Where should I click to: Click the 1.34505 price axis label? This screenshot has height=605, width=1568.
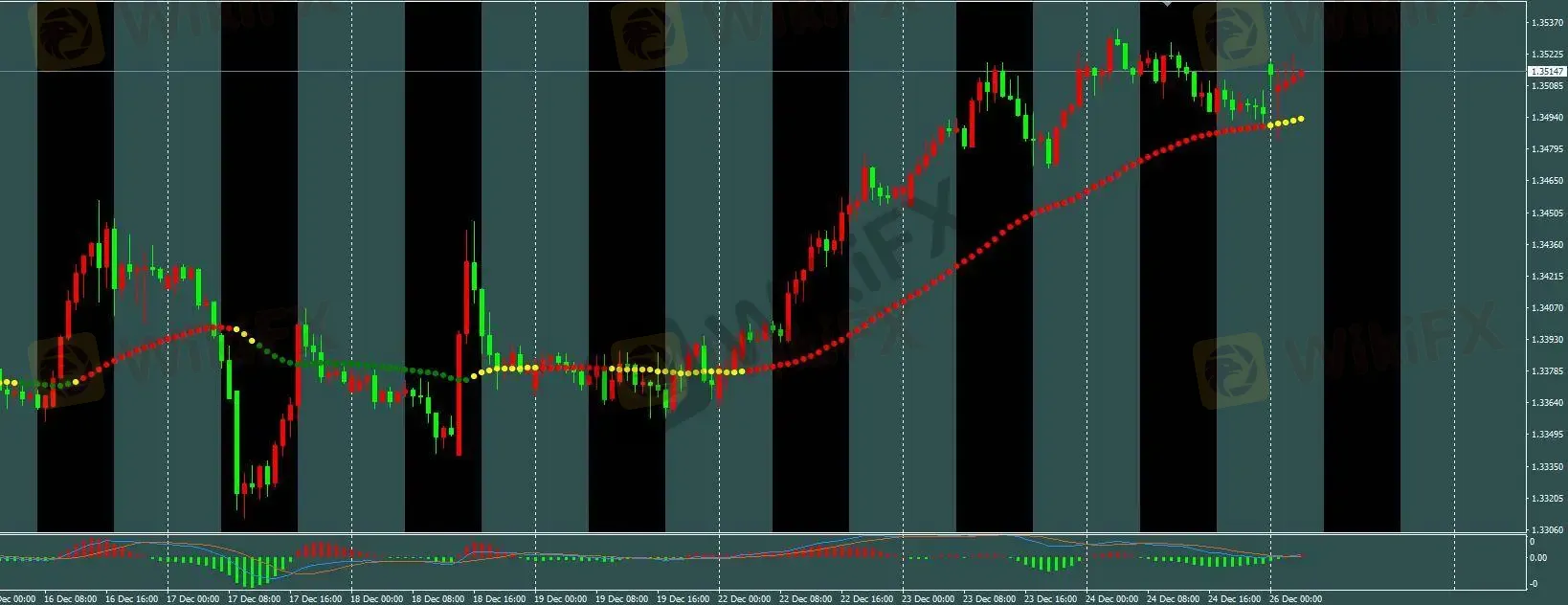(x=1548, y=213)
